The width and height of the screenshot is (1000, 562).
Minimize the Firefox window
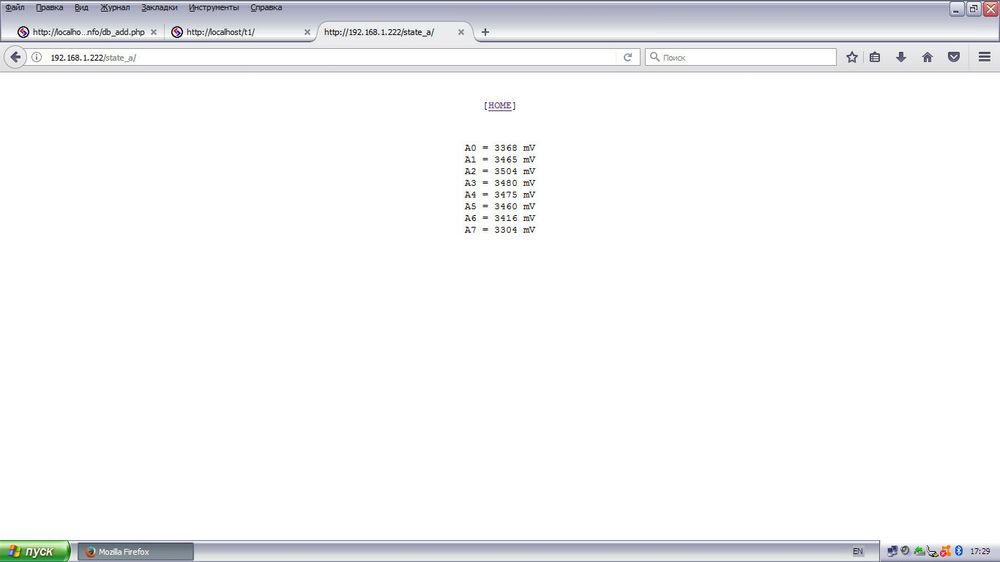[x=957, y=9]
